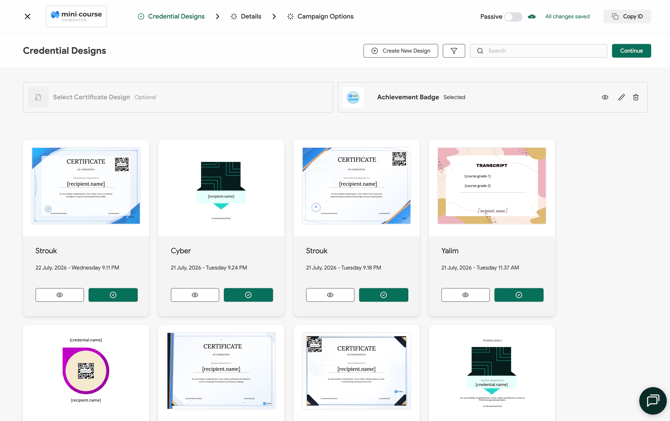Focus the Search designs field
The height and width of the screenshot is (421, 670).
pyautogui.click(x=538, y=51)
